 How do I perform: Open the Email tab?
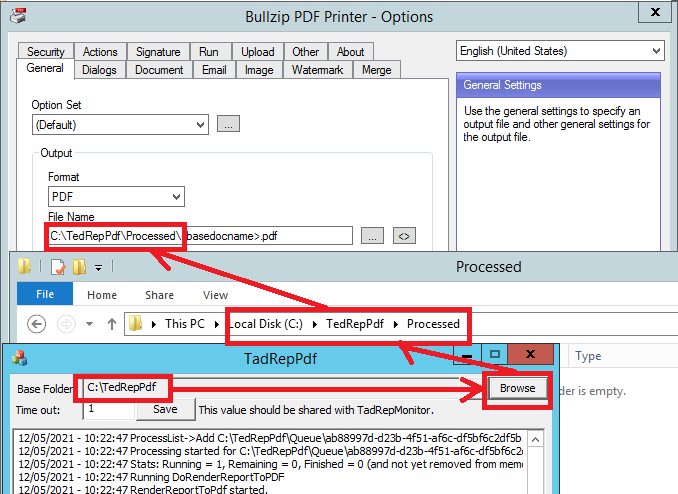214,70
